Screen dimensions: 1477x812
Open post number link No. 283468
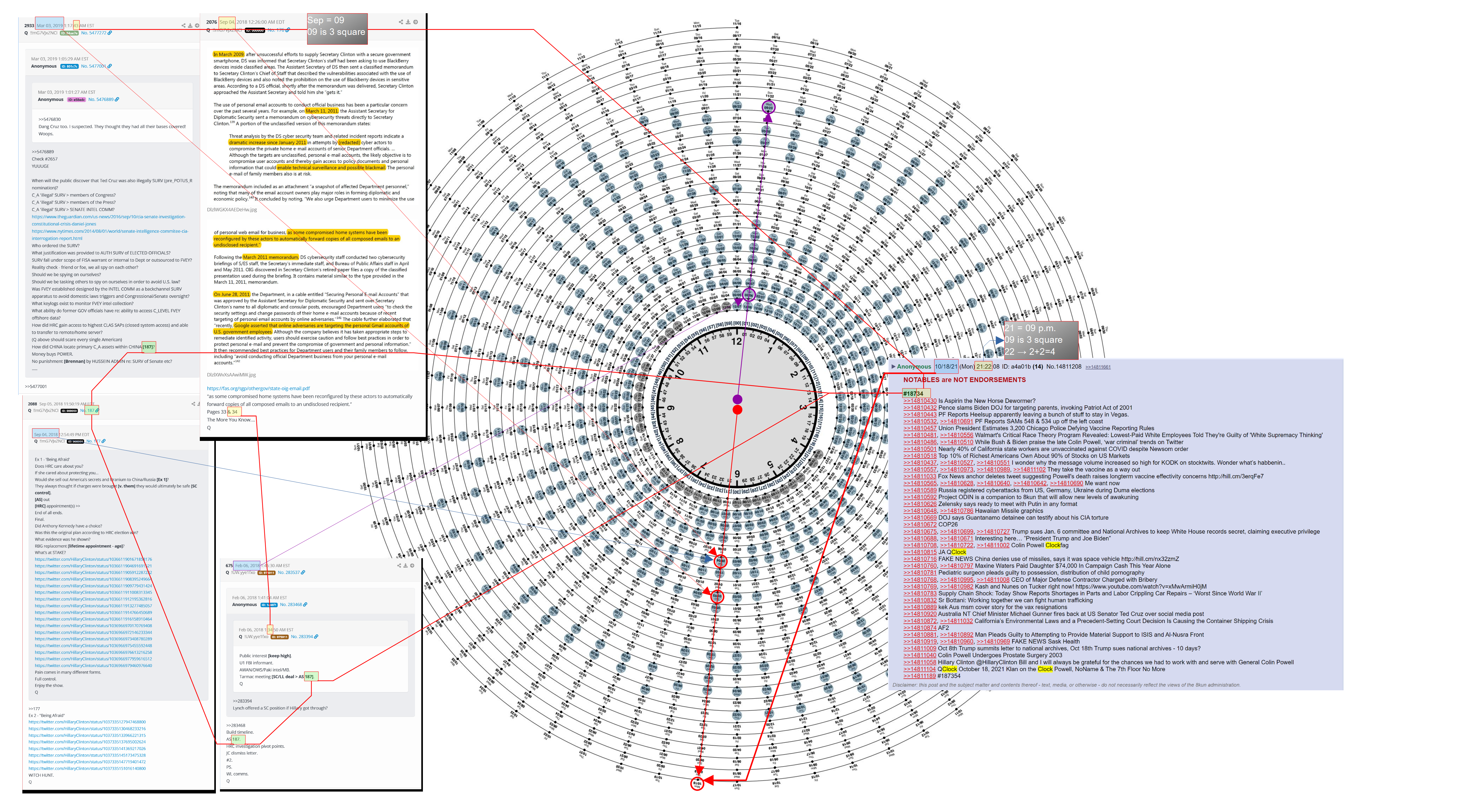point(291,604)
